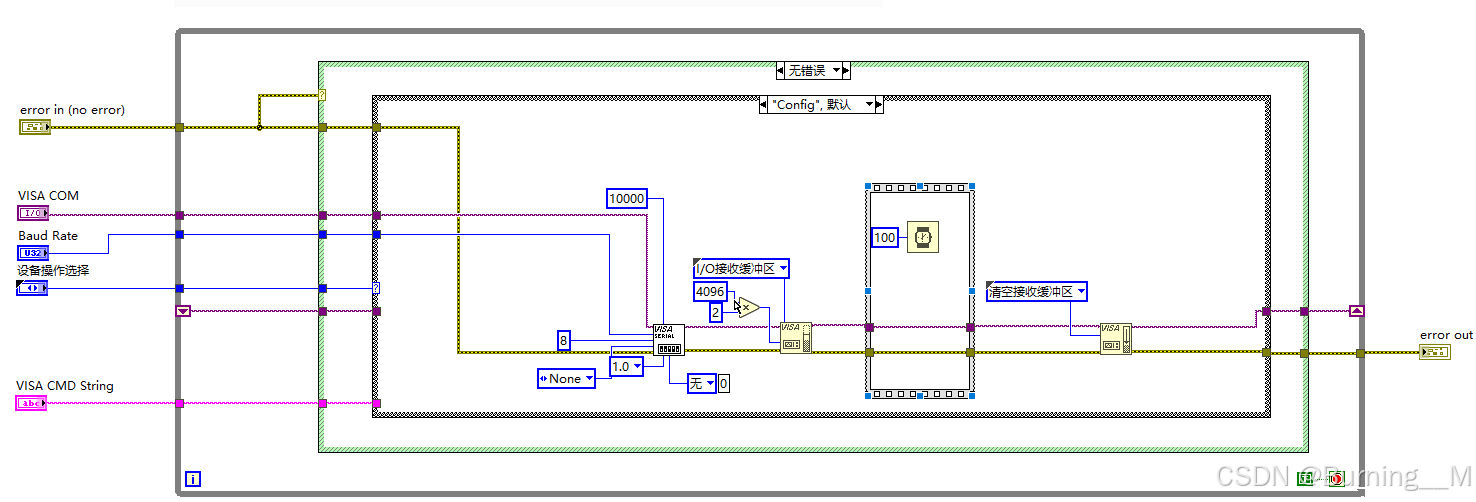Select the "设备操作选择" label

pyautogui.click(x=54, y=270)
